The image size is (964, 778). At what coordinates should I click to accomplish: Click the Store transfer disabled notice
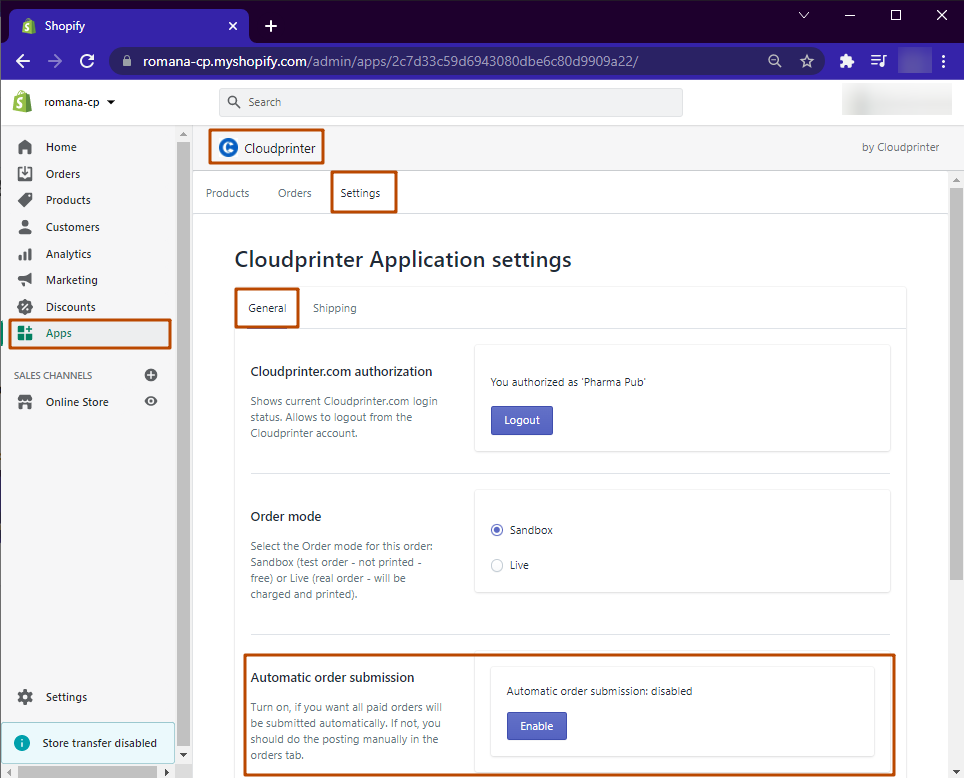[88, 743]
